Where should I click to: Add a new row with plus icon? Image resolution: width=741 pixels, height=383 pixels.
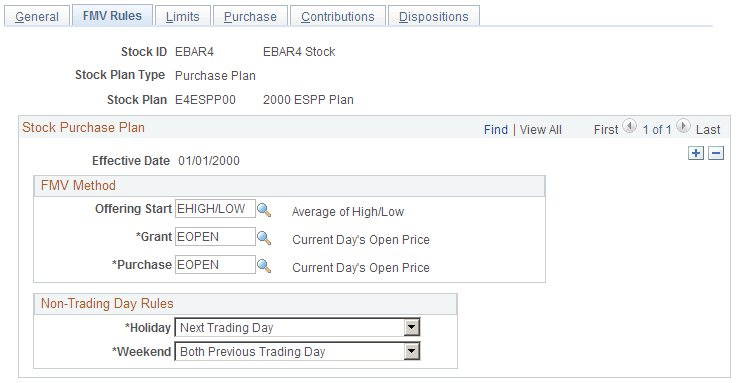pos(696,153)
